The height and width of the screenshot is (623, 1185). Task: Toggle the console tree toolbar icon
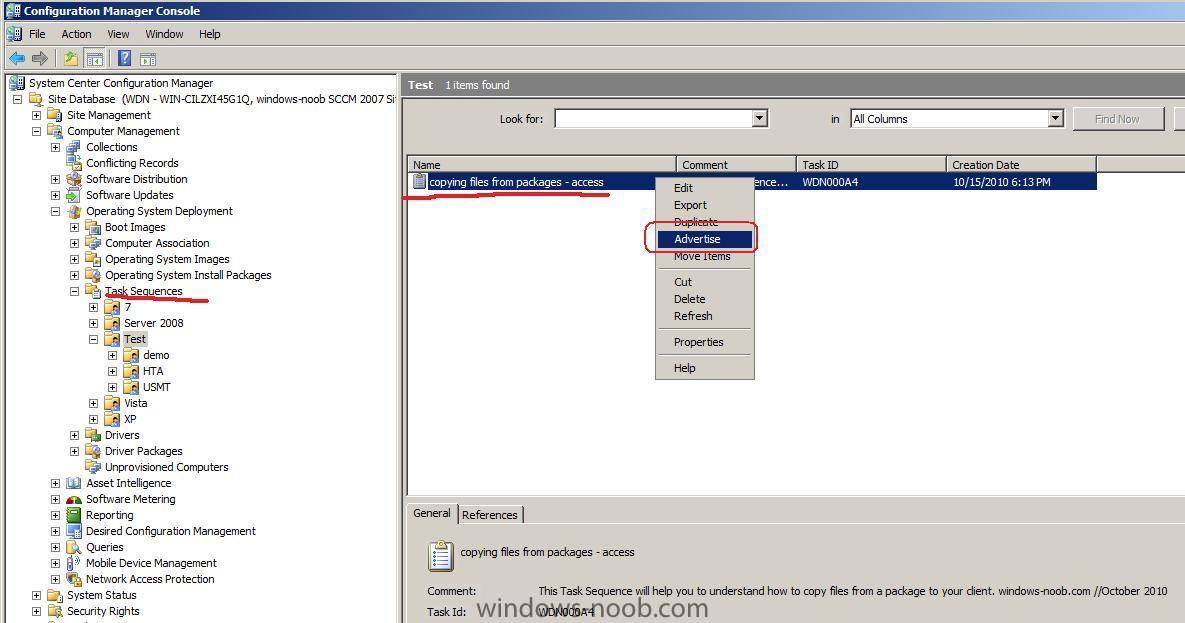point(94,58)
